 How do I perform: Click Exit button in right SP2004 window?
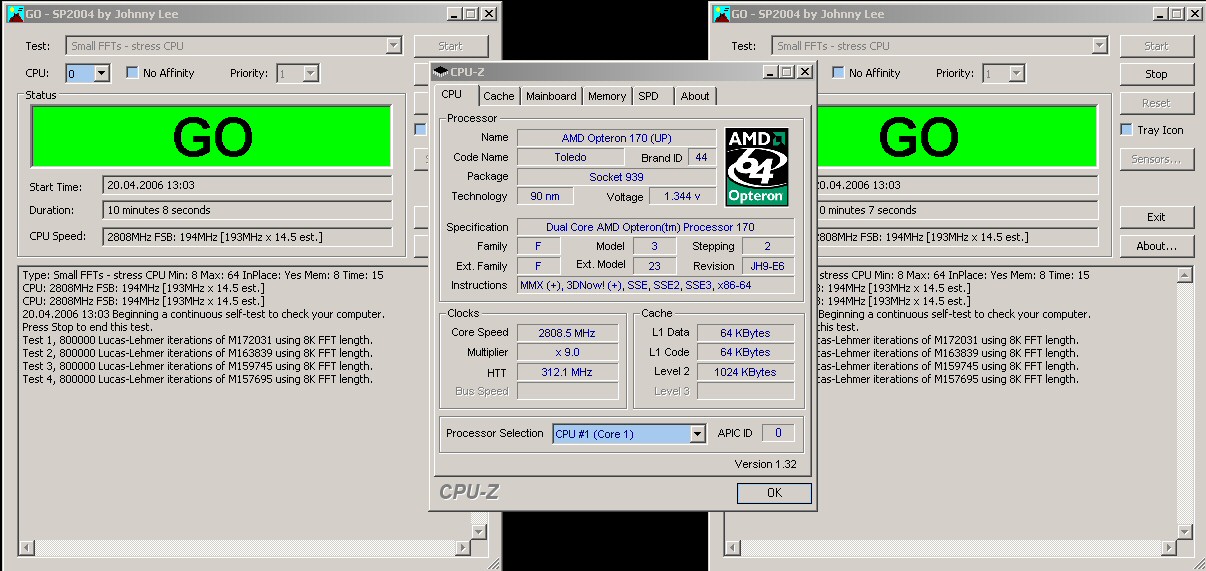click(x=1157, y=217)
